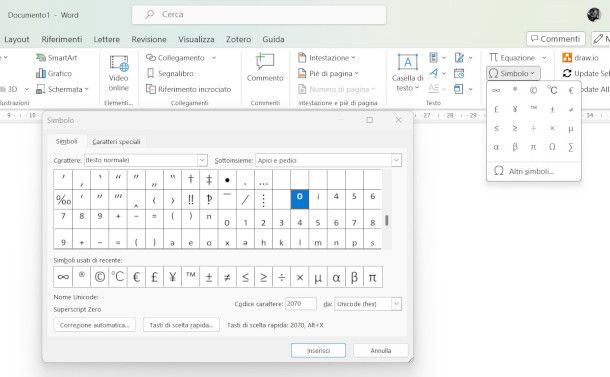Choose Yen symbol from recently used symbols

tap(172, 277)
